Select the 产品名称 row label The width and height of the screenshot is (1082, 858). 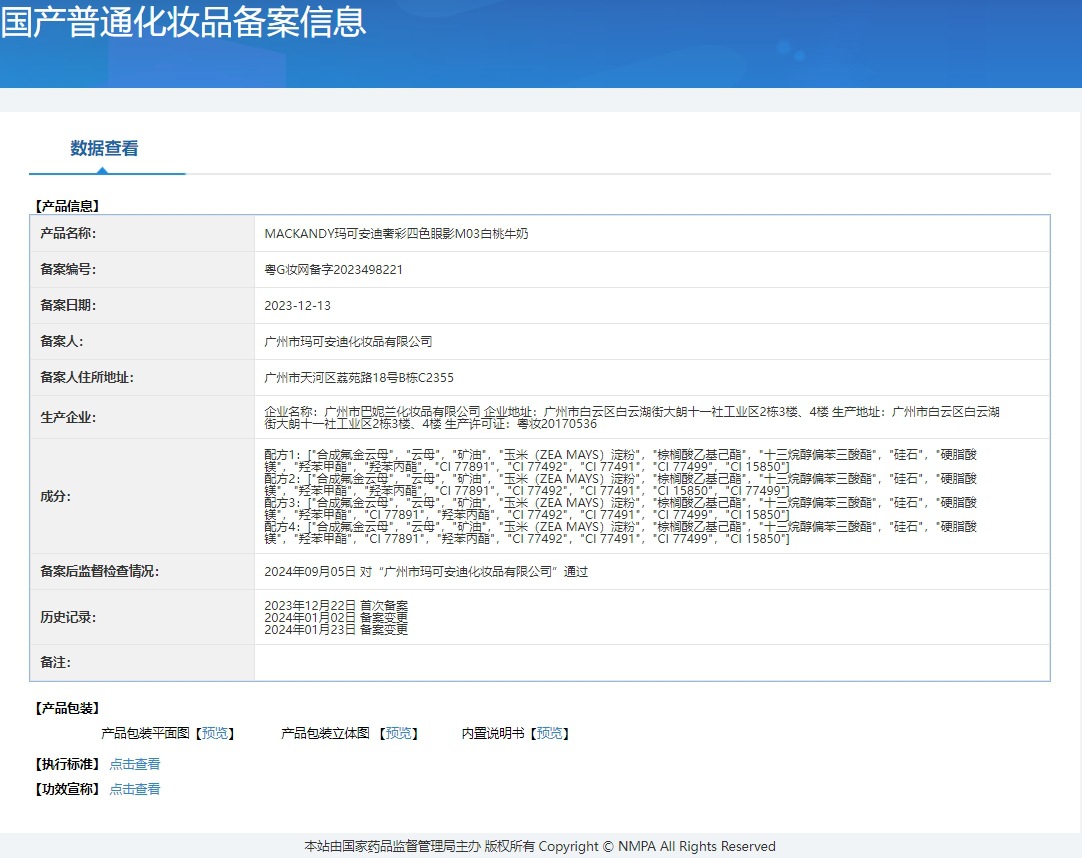[x=68, y=233]
